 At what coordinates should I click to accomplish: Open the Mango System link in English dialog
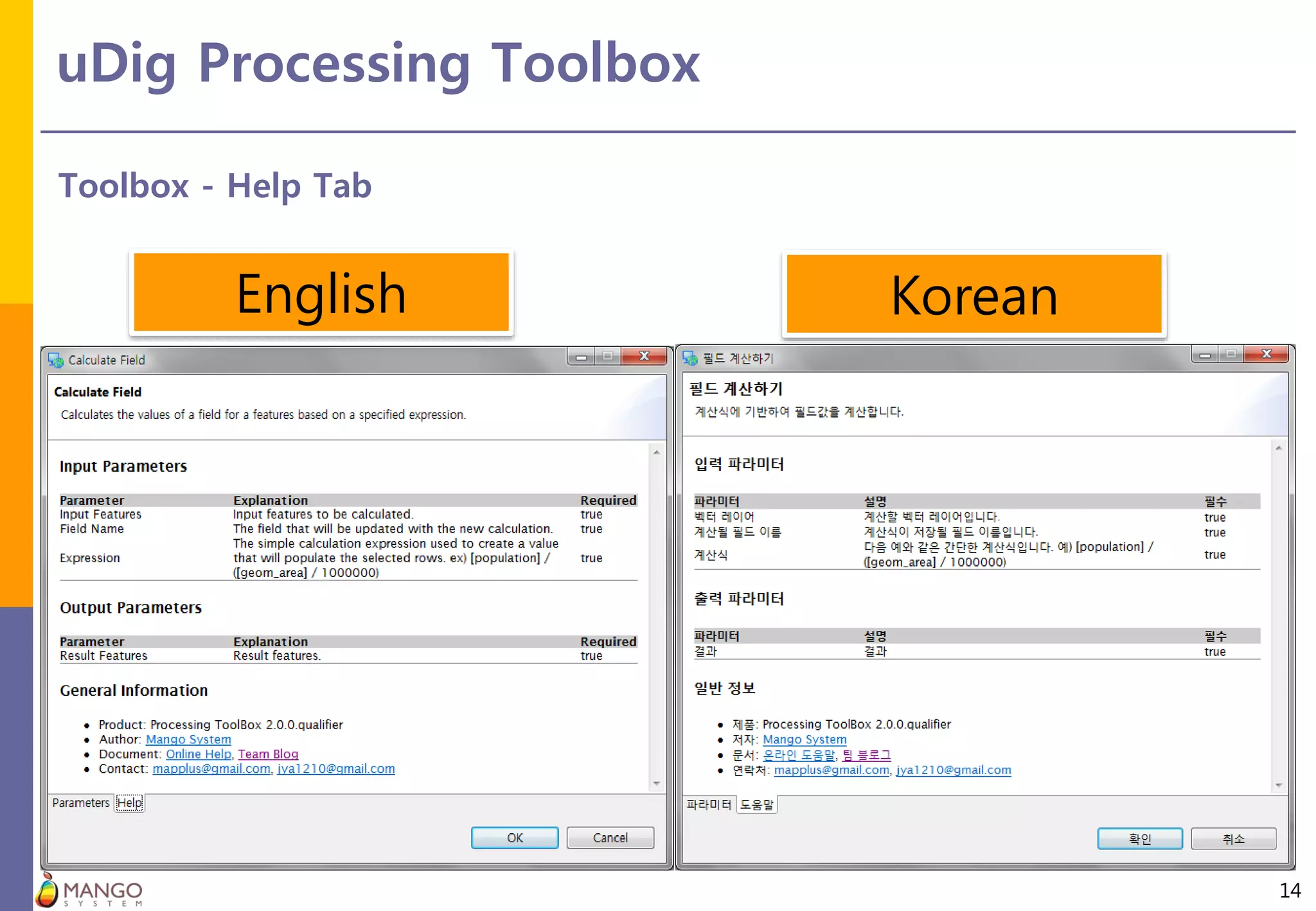pyautogui.click(x=188, y=739)
